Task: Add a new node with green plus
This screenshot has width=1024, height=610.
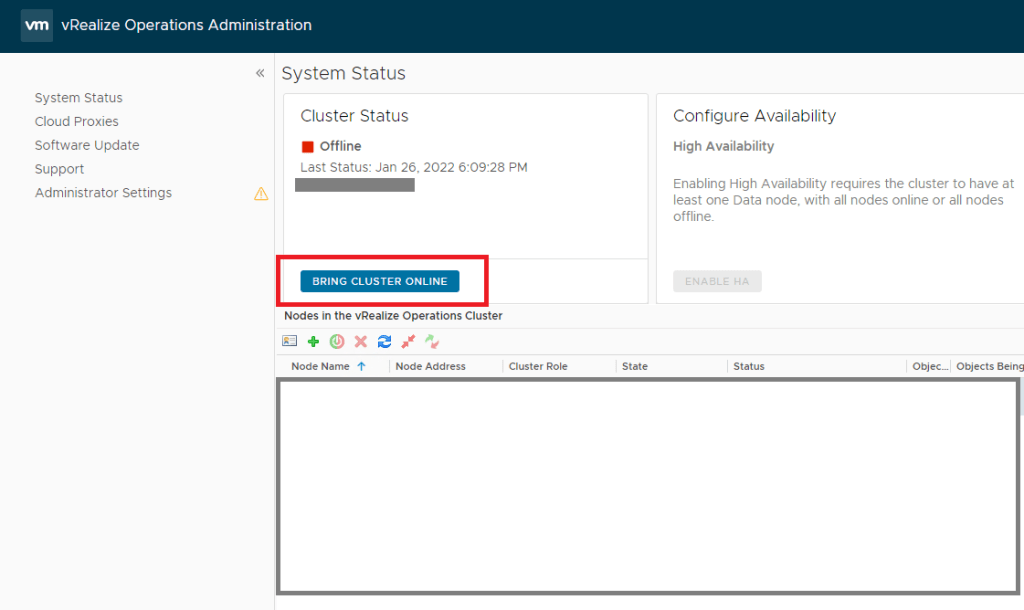Action: tap(313, 341)
